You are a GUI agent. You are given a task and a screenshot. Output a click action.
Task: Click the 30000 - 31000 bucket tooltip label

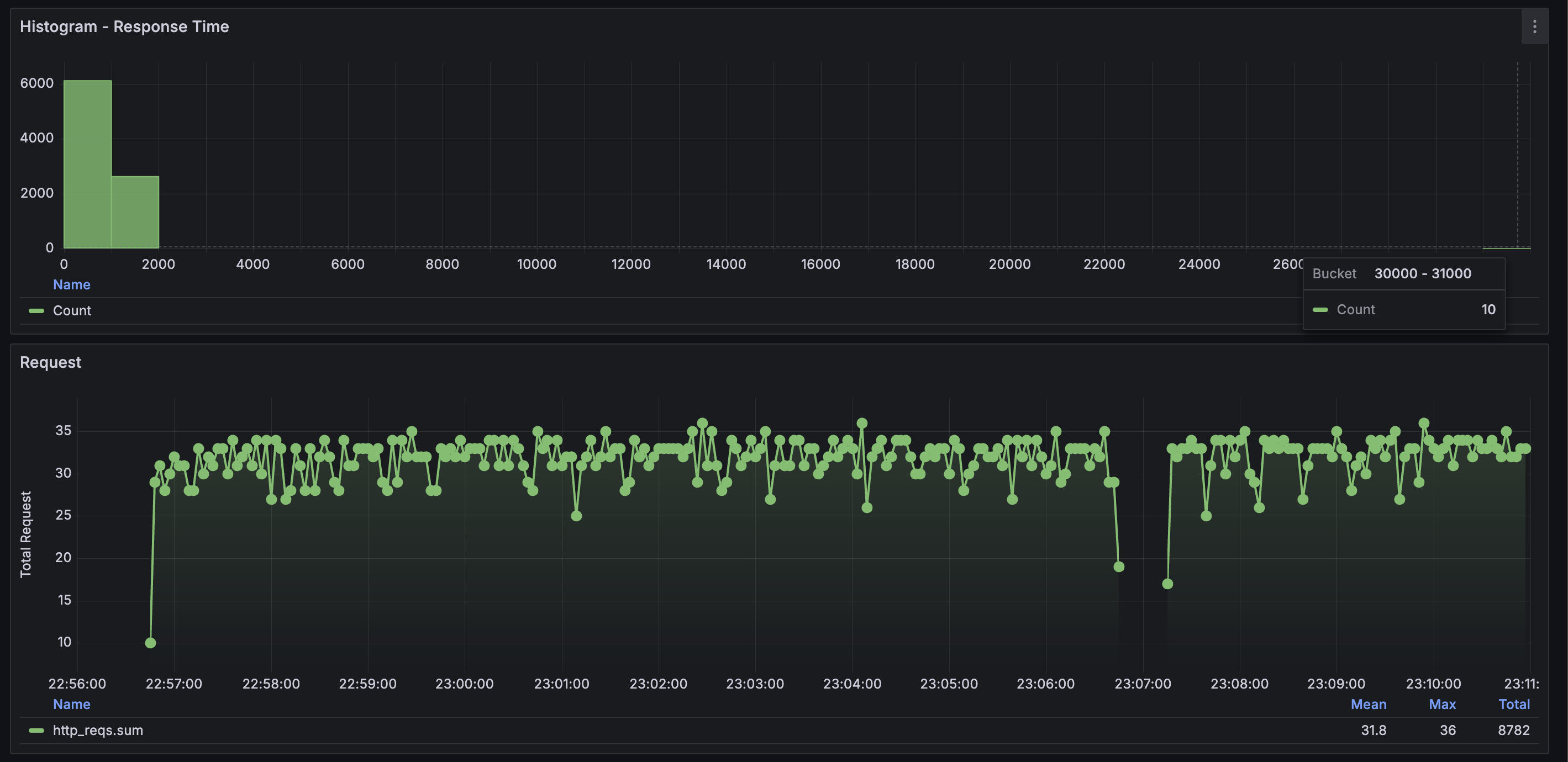click(1422, 274)
